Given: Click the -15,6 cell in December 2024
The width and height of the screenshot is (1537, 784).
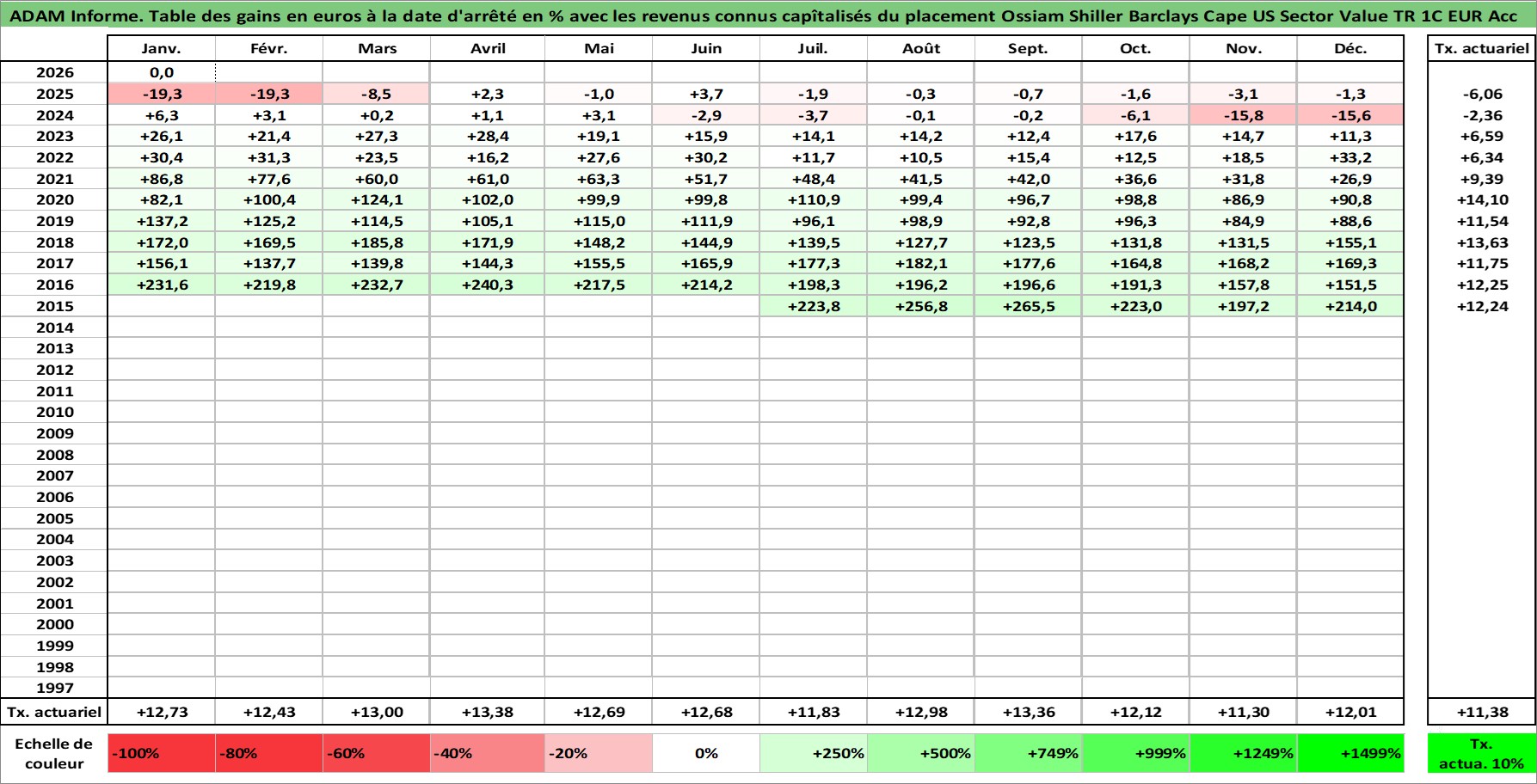Looking at the screenshot, I should [1350, 115].
